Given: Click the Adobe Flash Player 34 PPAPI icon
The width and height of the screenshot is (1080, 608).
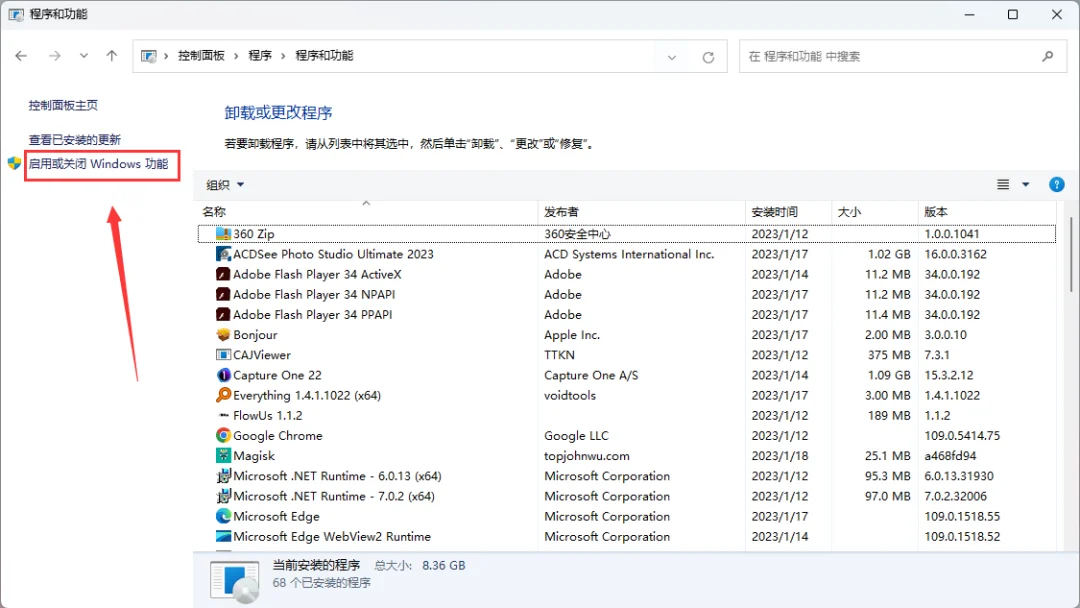Looking at the screenshot, I should pos(223,315).
